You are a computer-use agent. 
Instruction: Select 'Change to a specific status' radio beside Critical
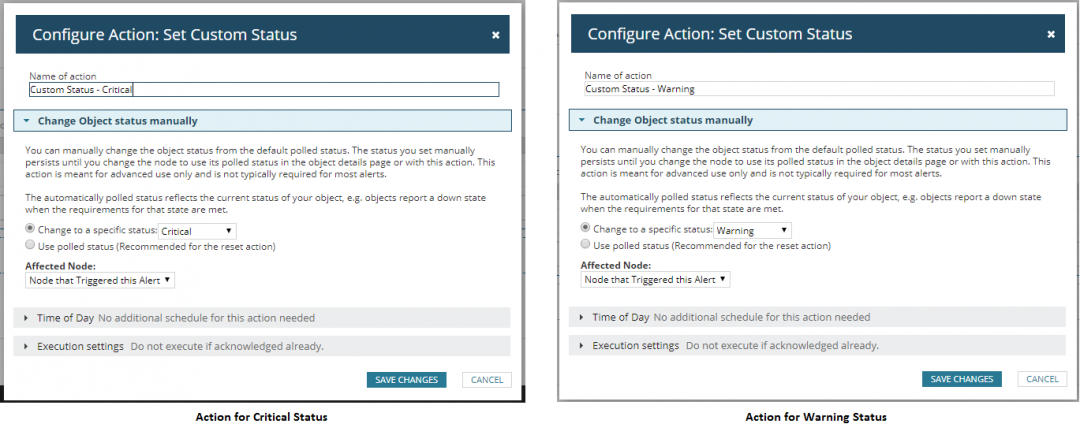pos(30,230)
